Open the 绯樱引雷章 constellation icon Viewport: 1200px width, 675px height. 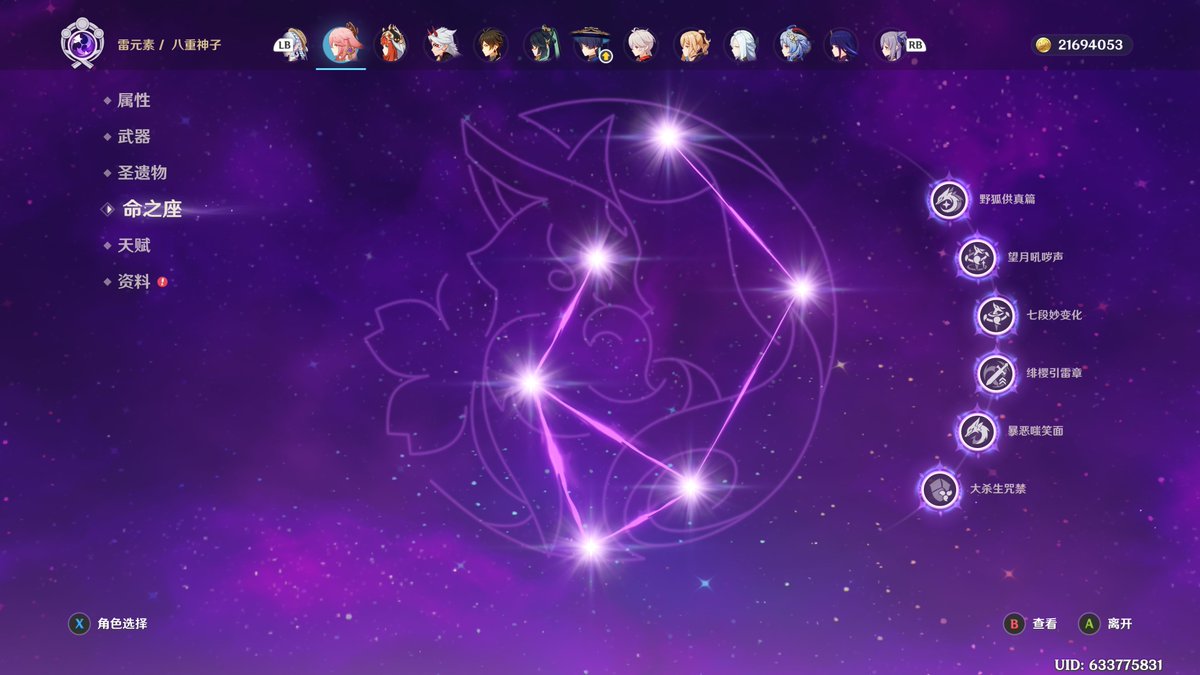click(x=996, y=374)
